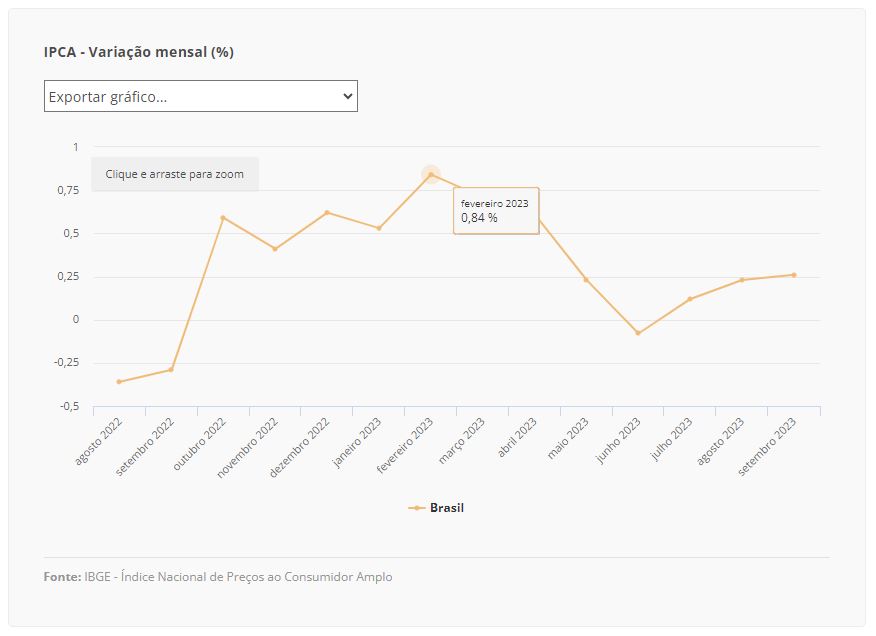Click the "0,84 %" value in the tooltip
876x636 pixels.
point(479,218)
